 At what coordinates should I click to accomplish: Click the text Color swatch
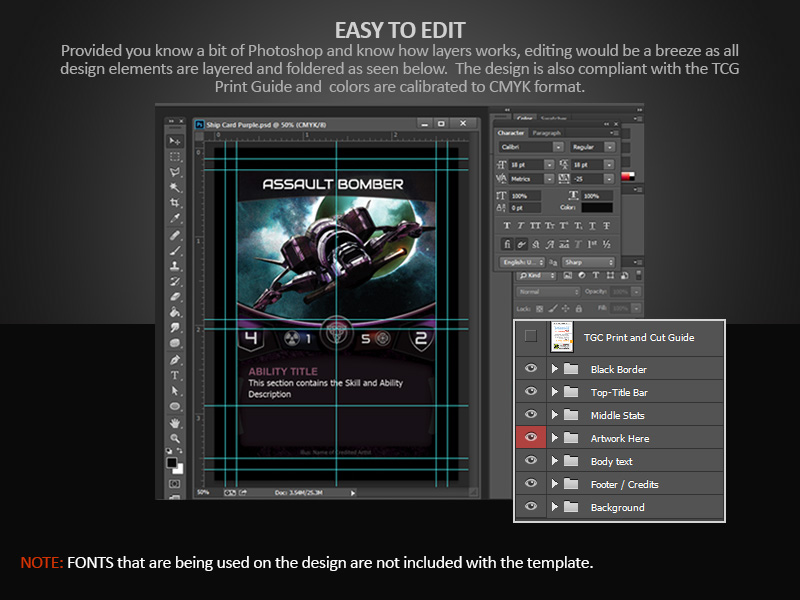click(596, 208)
